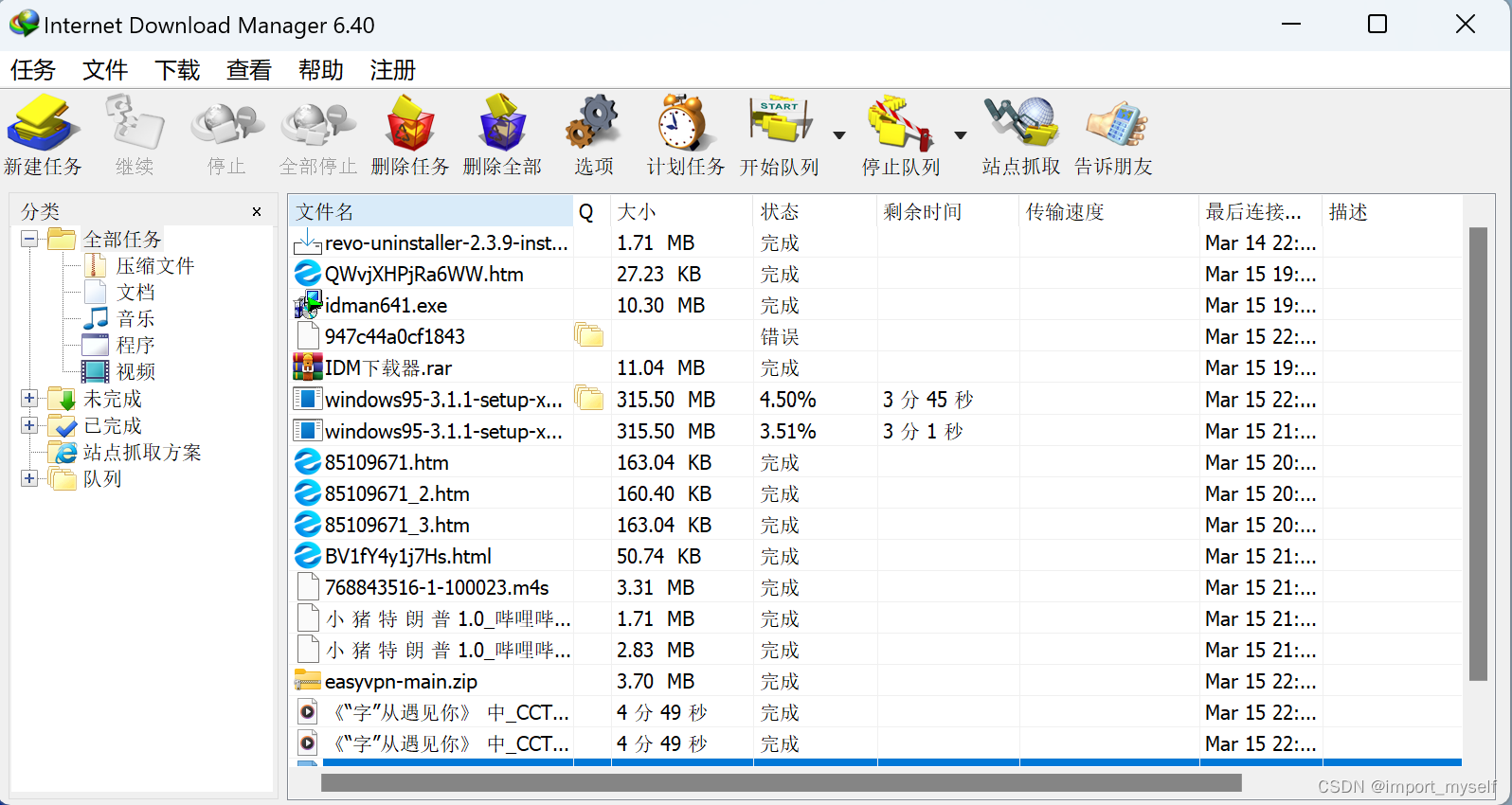
Task: Select 85109671_3.htm file row
Action: click(876, 525)
